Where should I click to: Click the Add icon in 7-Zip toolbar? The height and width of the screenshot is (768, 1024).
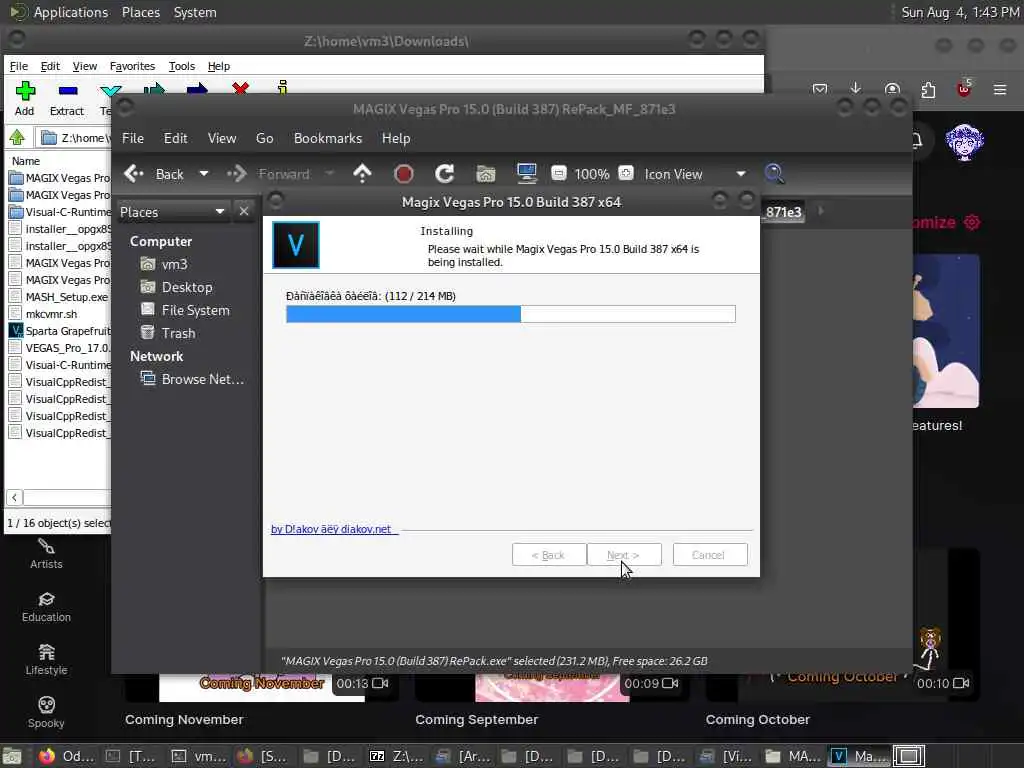(25, 91)
